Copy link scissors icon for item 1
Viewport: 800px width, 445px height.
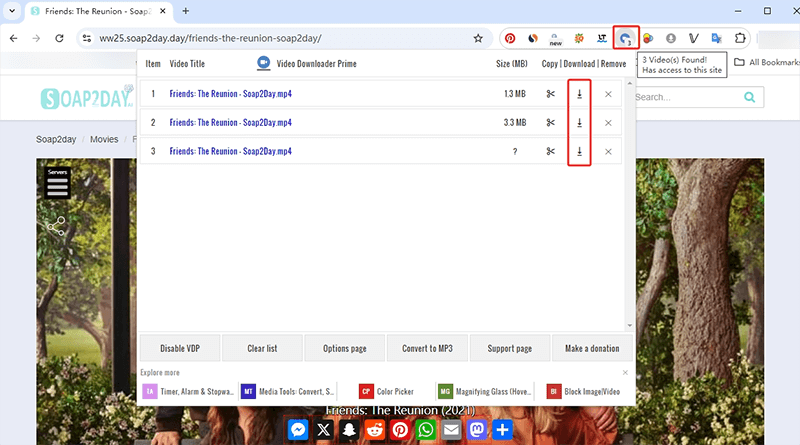(x=551, y=94)
